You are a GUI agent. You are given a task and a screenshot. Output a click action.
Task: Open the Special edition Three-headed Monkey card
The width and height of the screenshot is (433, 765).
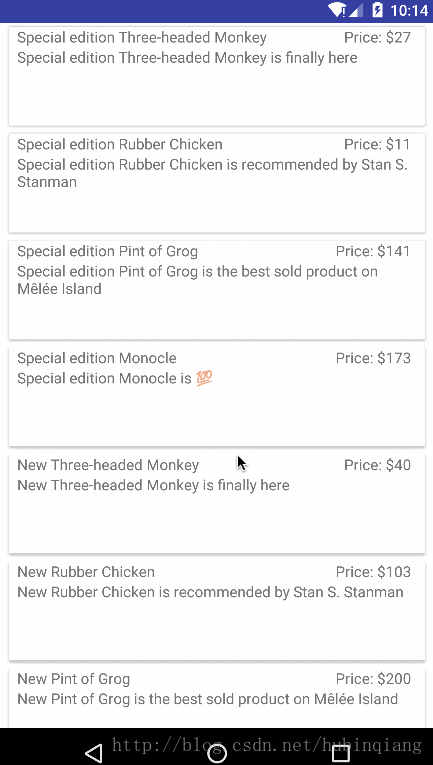tap(217, 76)
